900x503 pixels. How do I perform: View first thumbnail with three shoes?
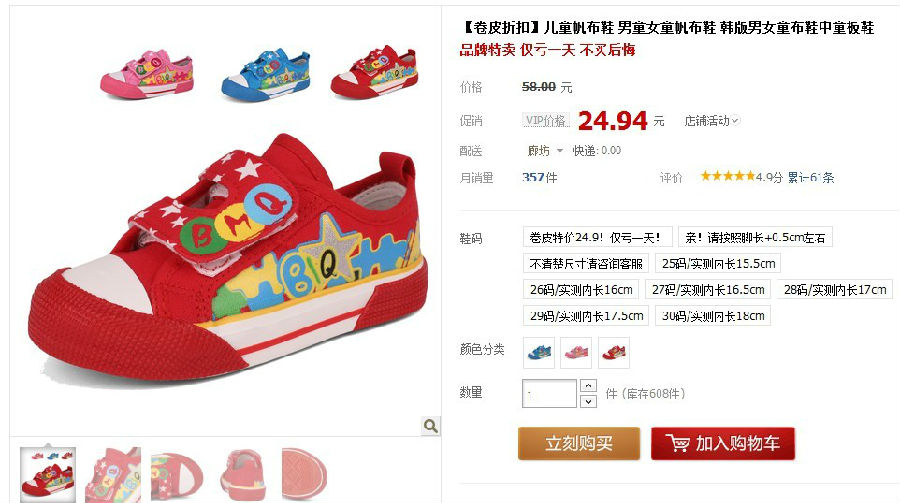48,475
